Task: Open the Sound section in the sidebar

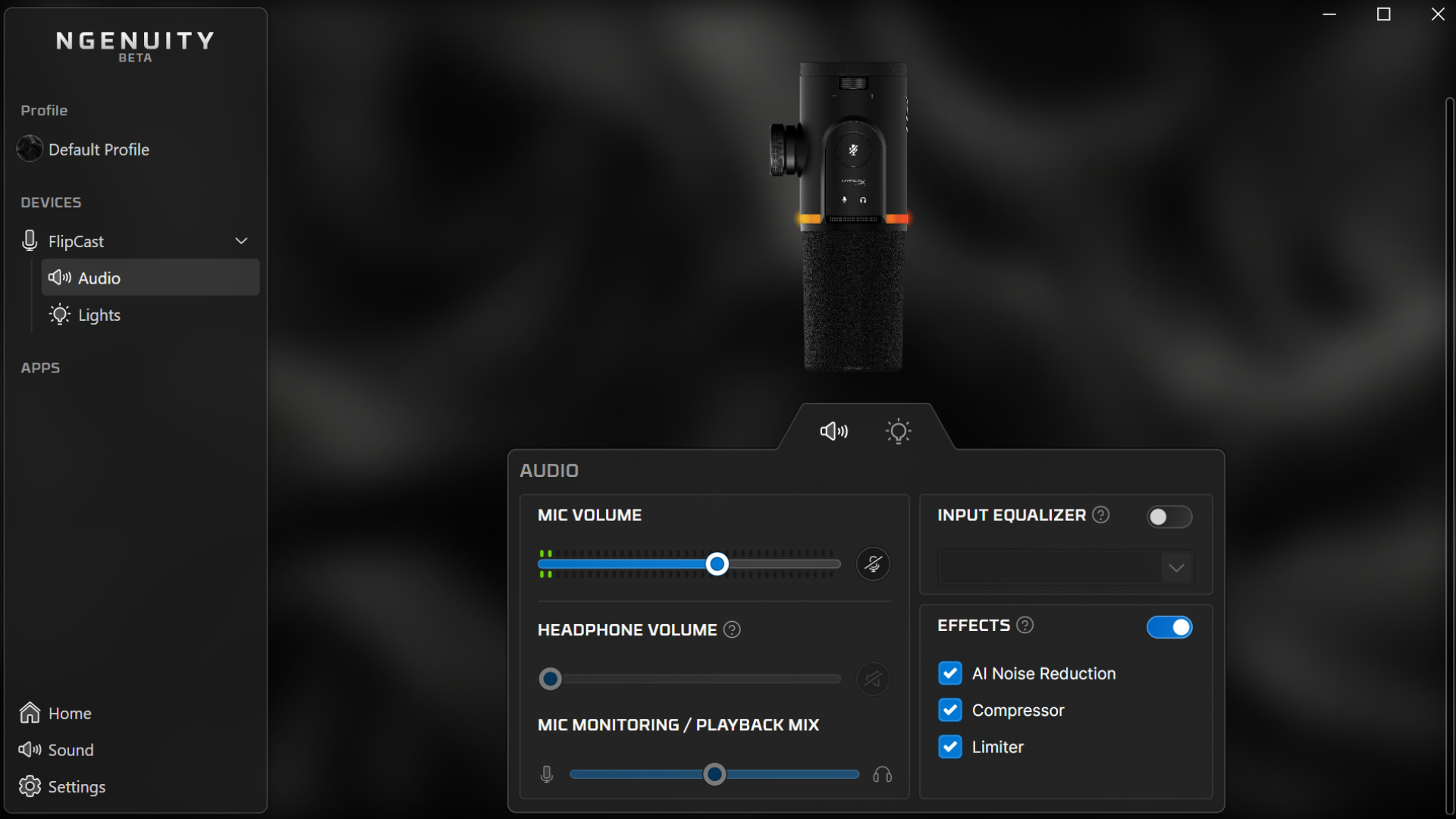Action: pos(71,749)
